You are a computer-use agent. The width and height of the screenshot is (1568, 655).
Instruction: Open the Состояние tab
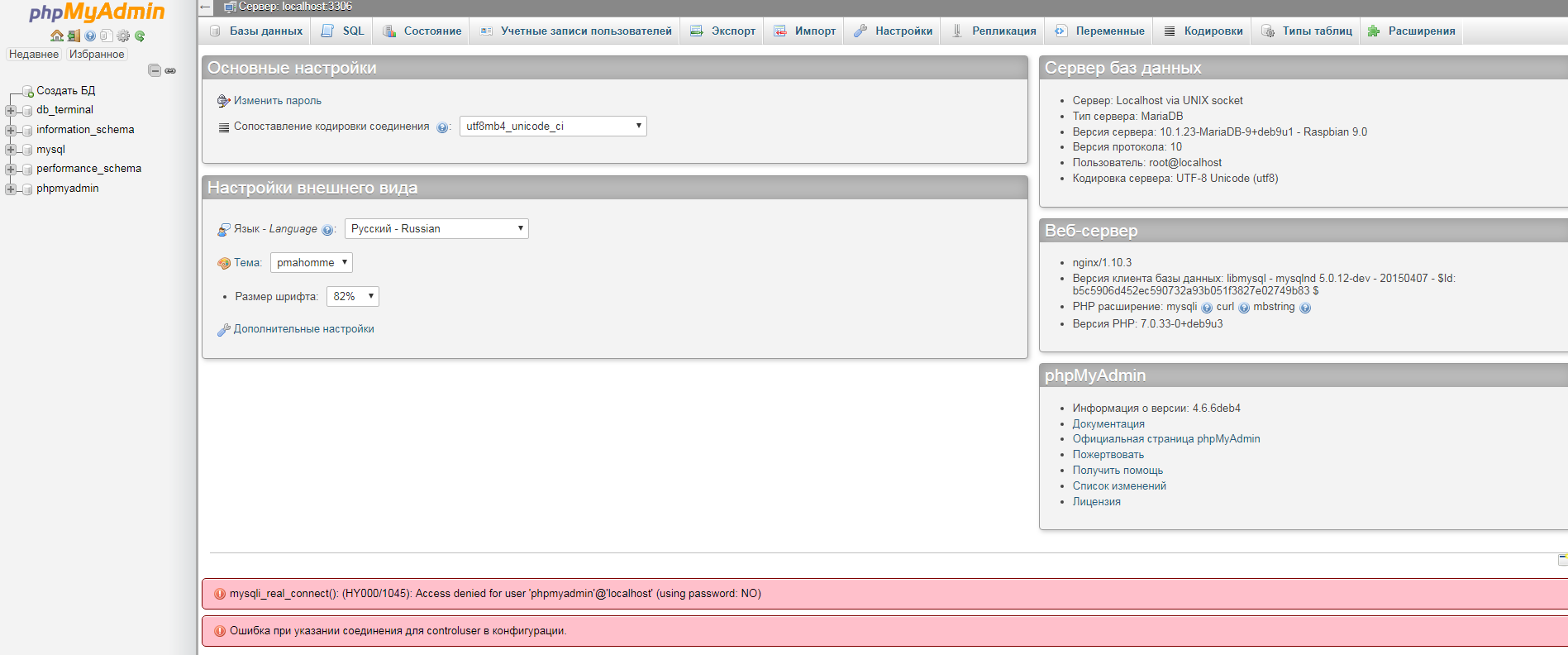point(422,31)
